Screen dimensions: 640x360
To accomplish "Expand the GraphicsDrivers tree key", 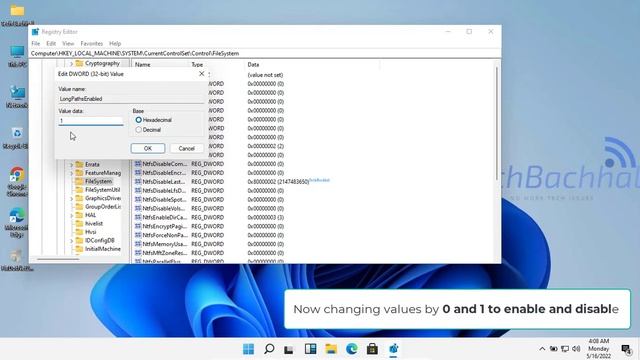I will (71, 198).
